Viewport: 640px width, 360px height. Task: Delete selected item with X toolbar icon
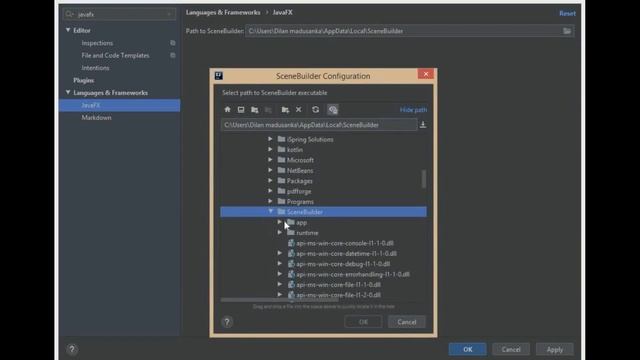coord(299,109)
